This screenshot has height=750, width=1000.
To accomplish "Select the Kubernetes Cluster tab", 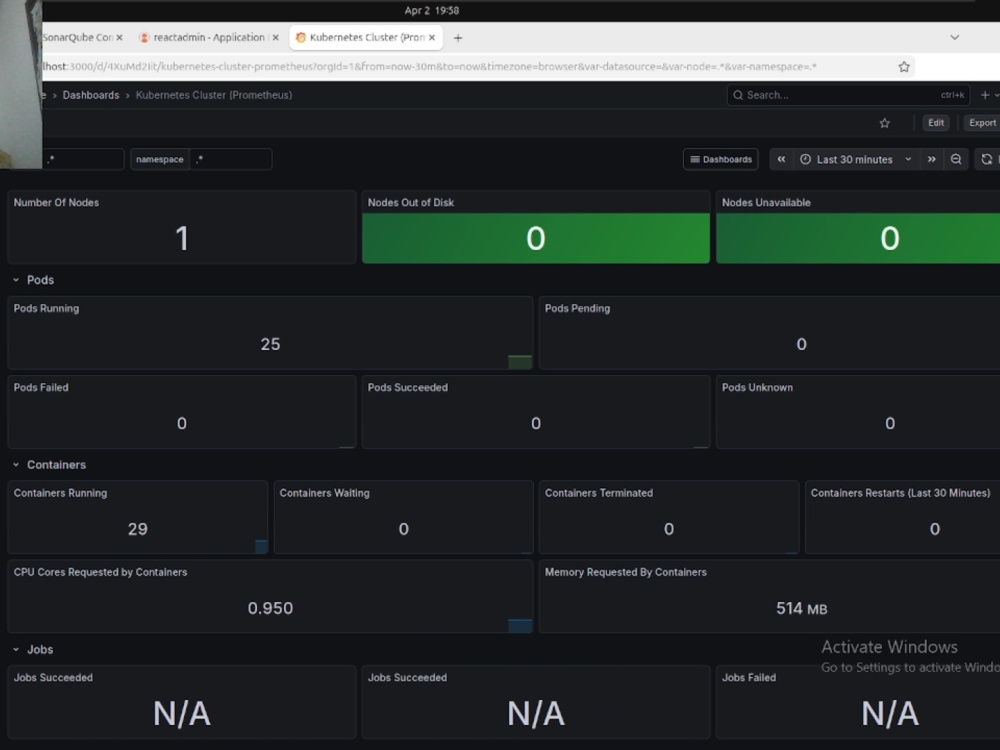I will click(x=365, y=38).
